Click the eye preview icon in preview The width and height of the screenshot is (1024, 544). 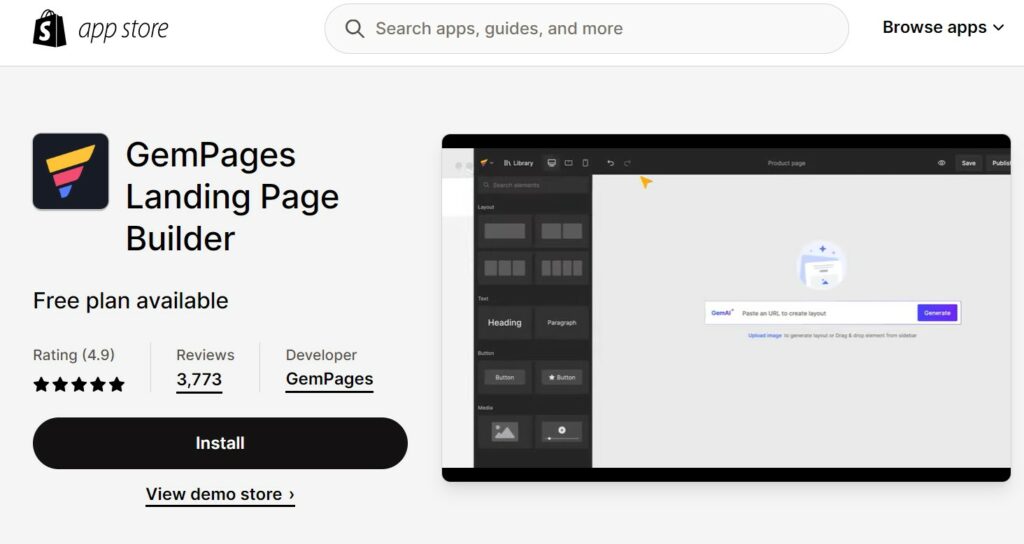tap(942, 163)
